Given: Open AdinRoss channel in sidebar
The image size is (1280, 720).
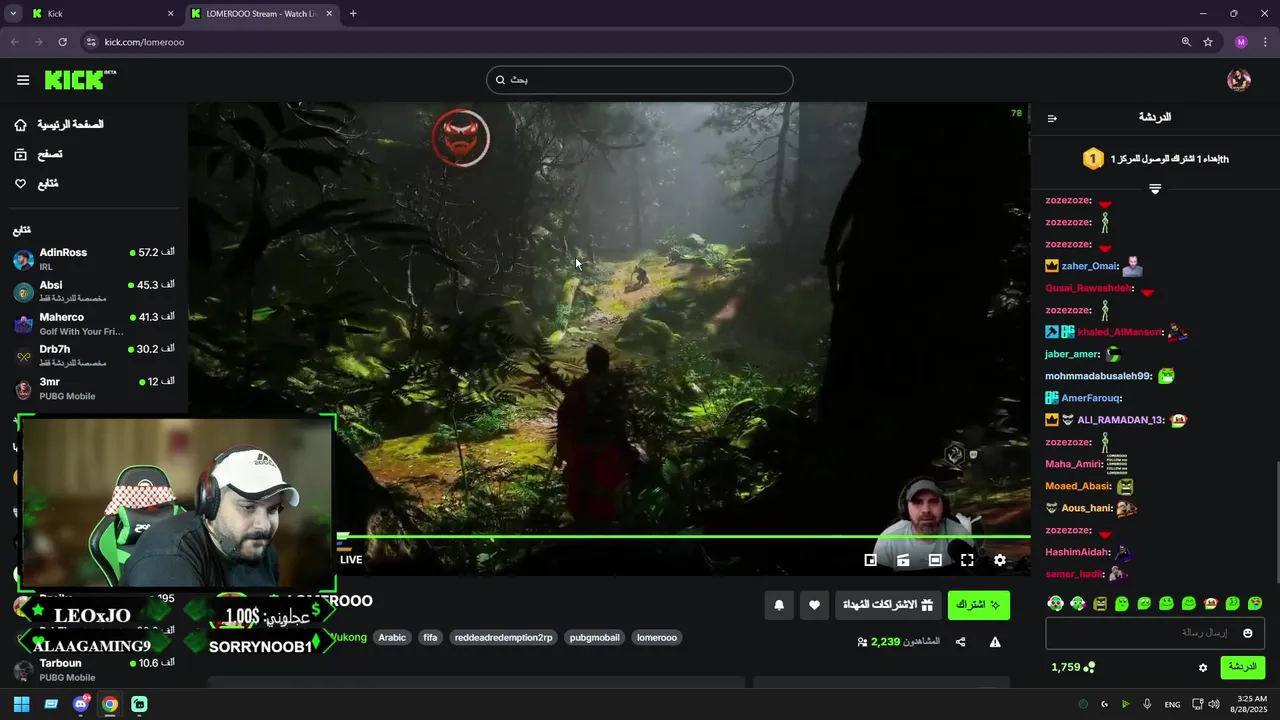Looking at the screenshot, I should (94, 259).
